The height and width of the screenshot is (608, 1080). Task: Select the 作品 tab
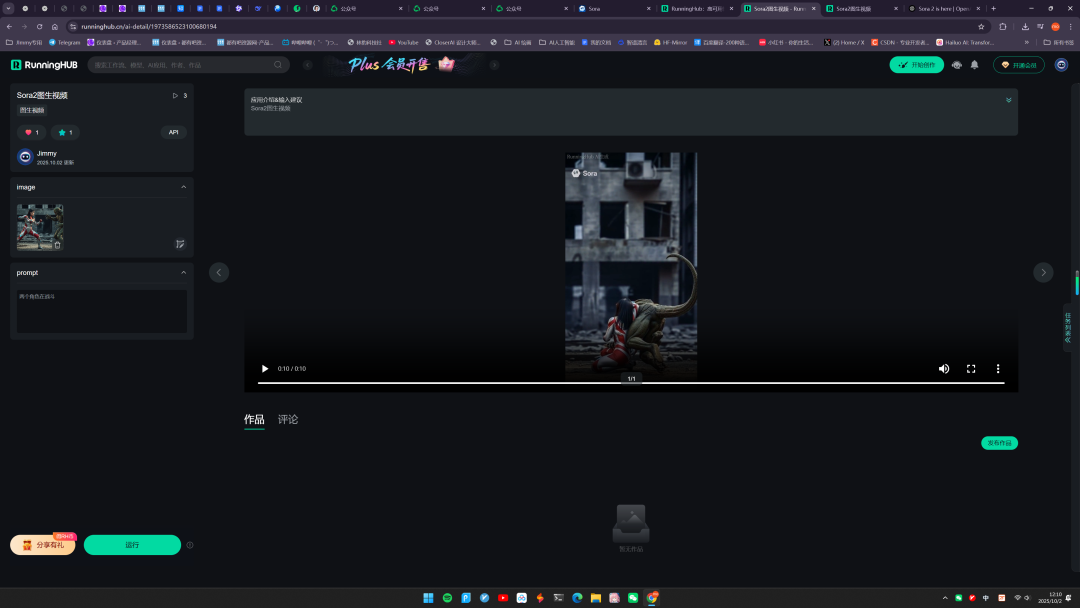254,419
